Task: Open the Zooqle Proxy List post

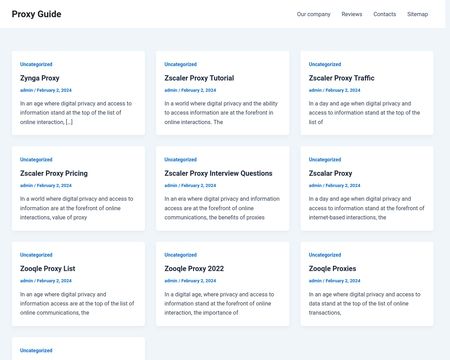Action: tap(47, 269)
